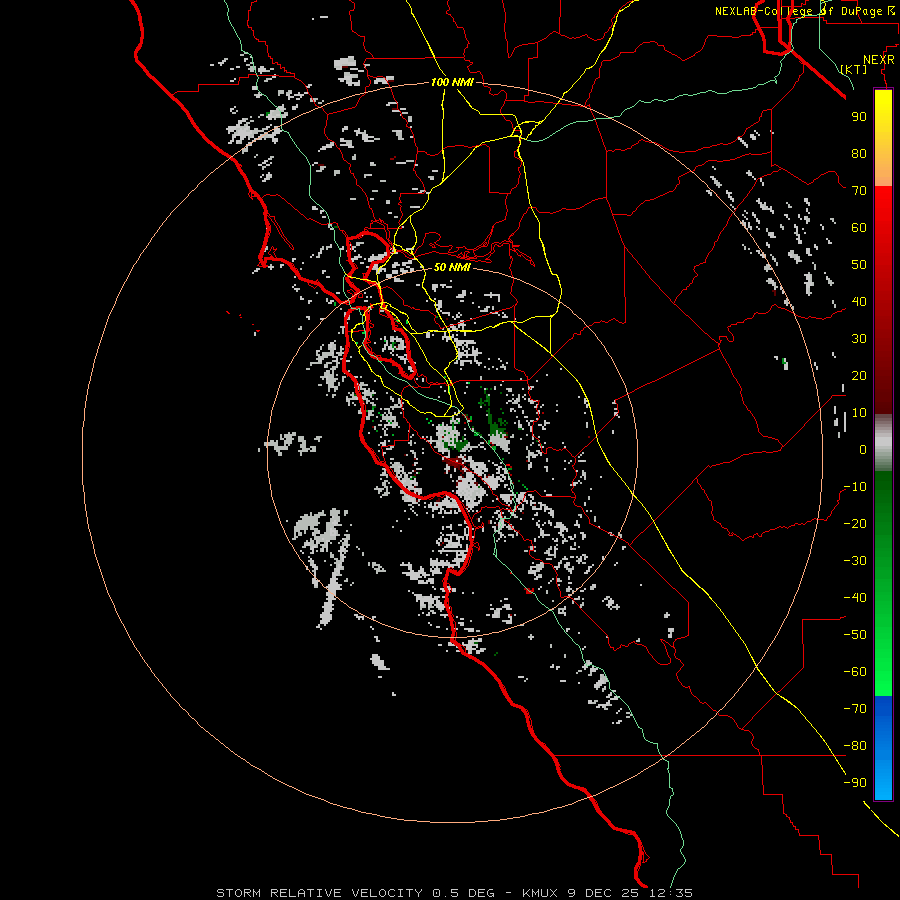900x900 pixels.
Task: Select the -20 value on the velocity scale
Action: [855, 523]
